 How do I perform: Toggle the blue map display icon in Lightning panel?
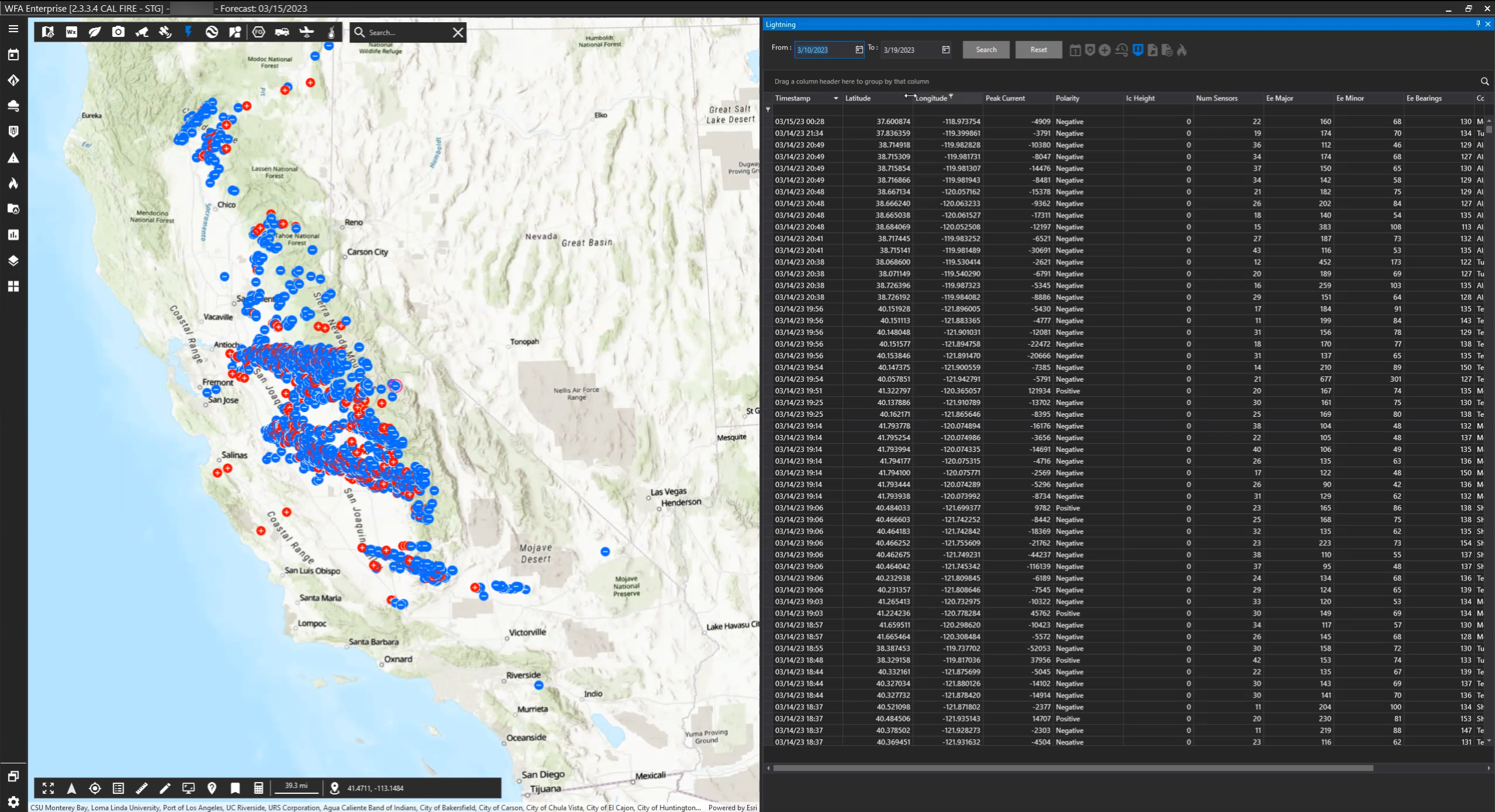pos(1137,50)
